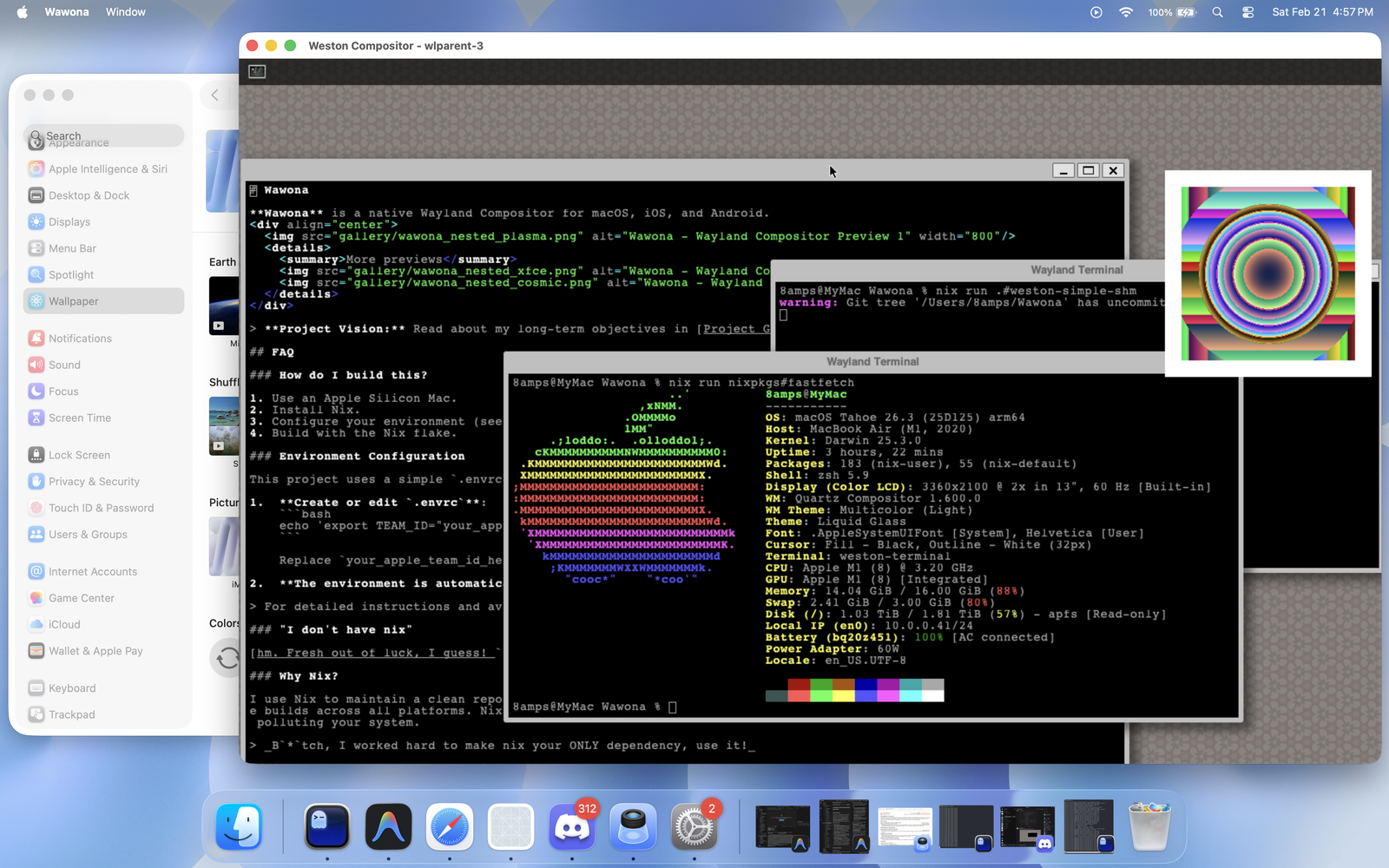Select the Earth wallpaper thumbnail

224,306
